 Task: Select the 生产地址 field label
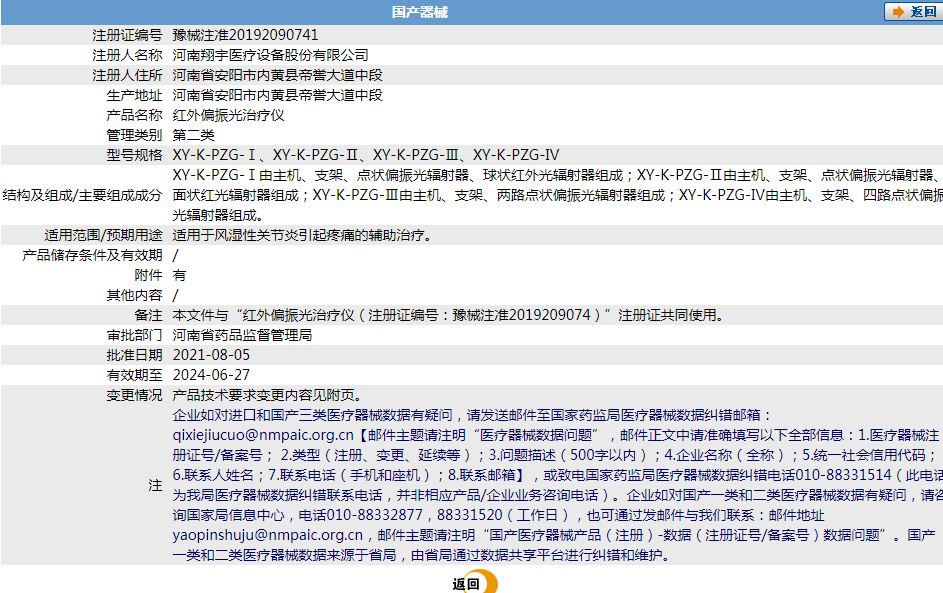pos(135,95)
